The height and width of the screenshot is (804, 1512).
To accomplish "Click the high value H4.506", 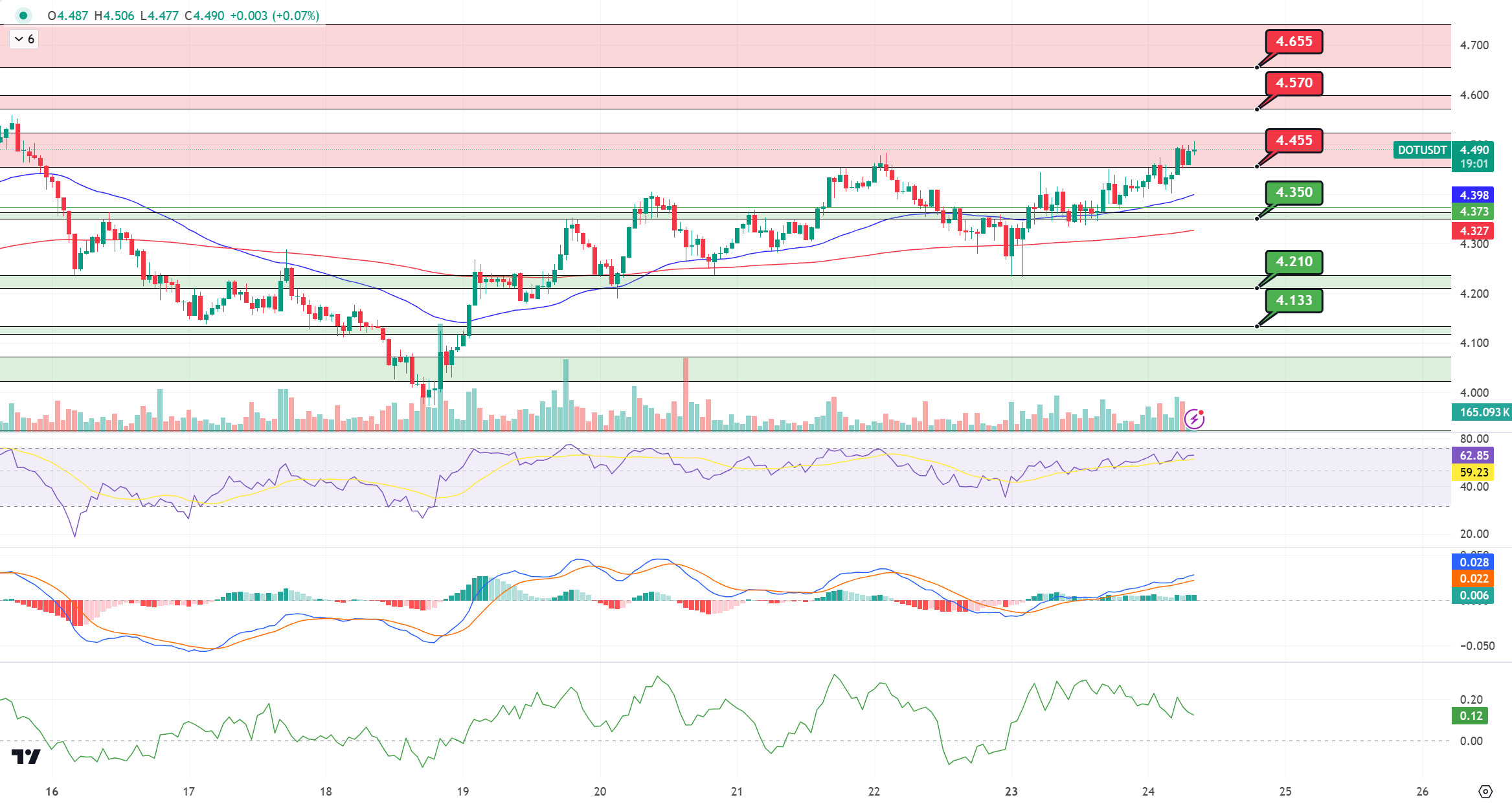I will (x=114, y=16).
